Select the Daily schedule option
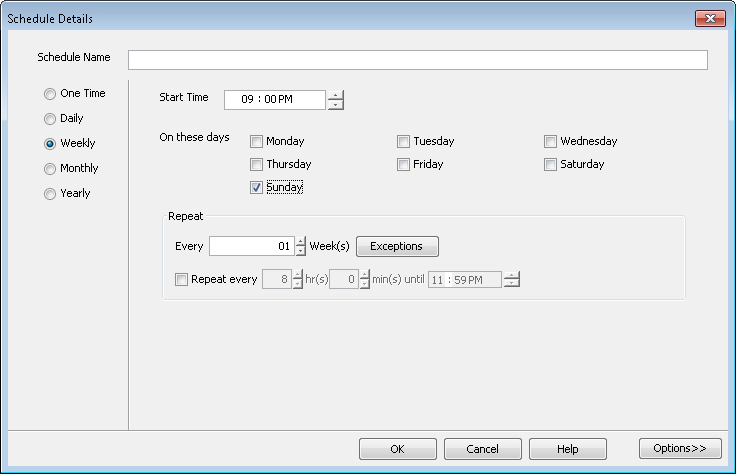 click(50, 119)
